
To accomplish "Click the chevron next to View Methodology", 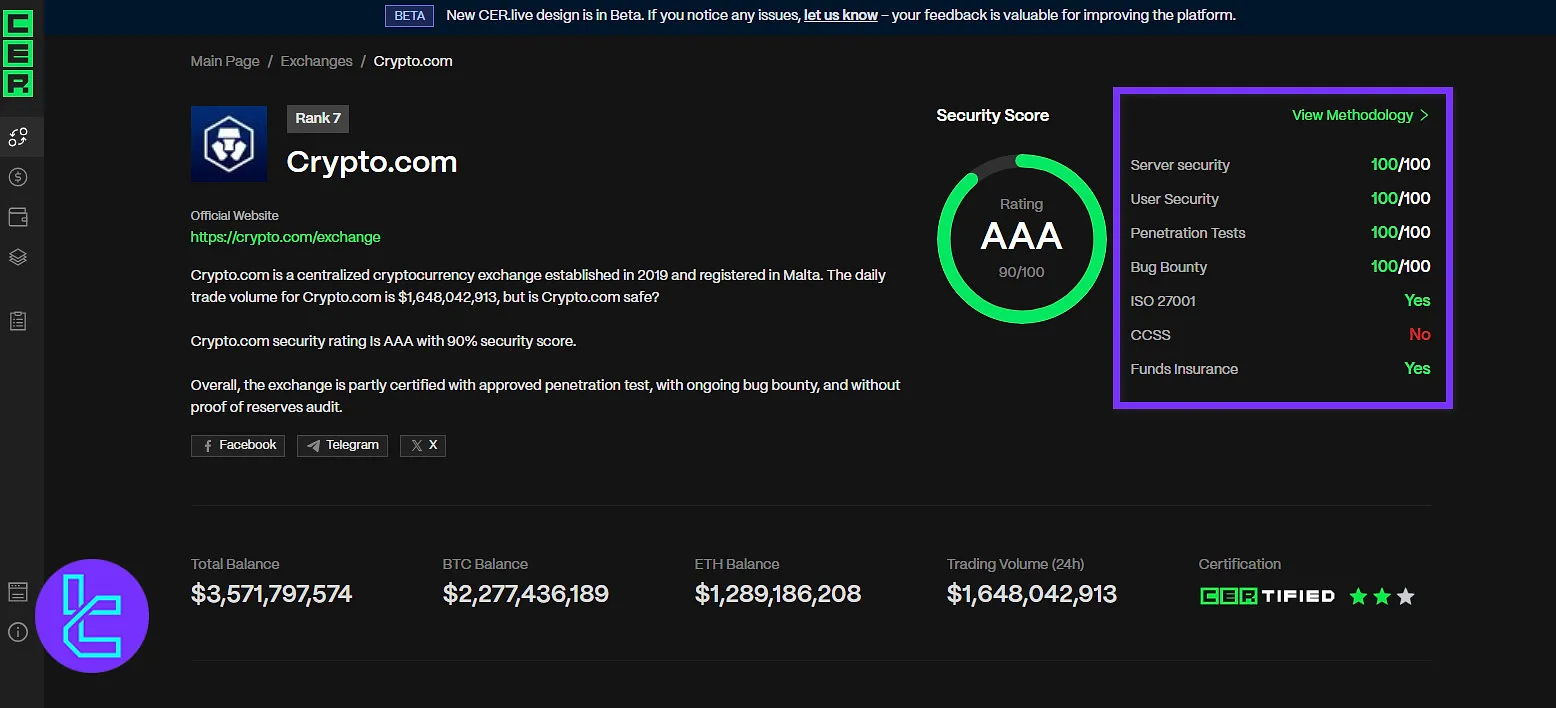I will pyautogui.click(x=1424, y=115).
